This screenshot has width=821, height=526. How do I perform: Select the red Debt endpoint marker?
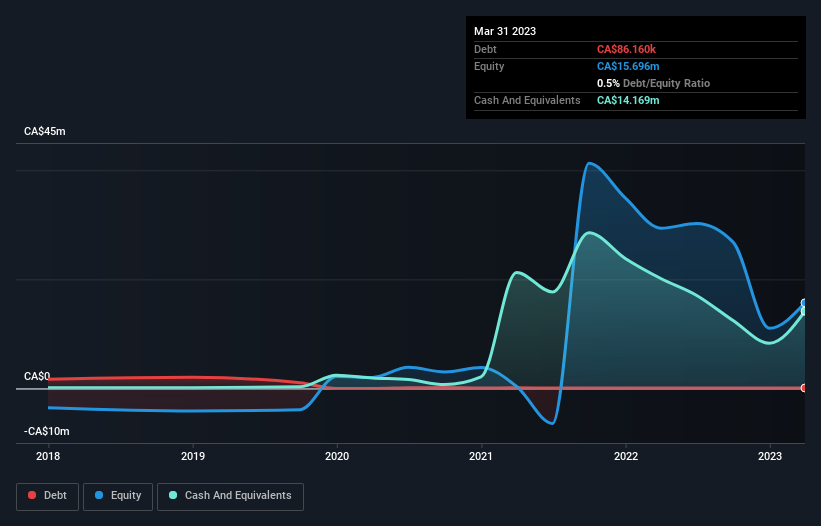(804, 388)
